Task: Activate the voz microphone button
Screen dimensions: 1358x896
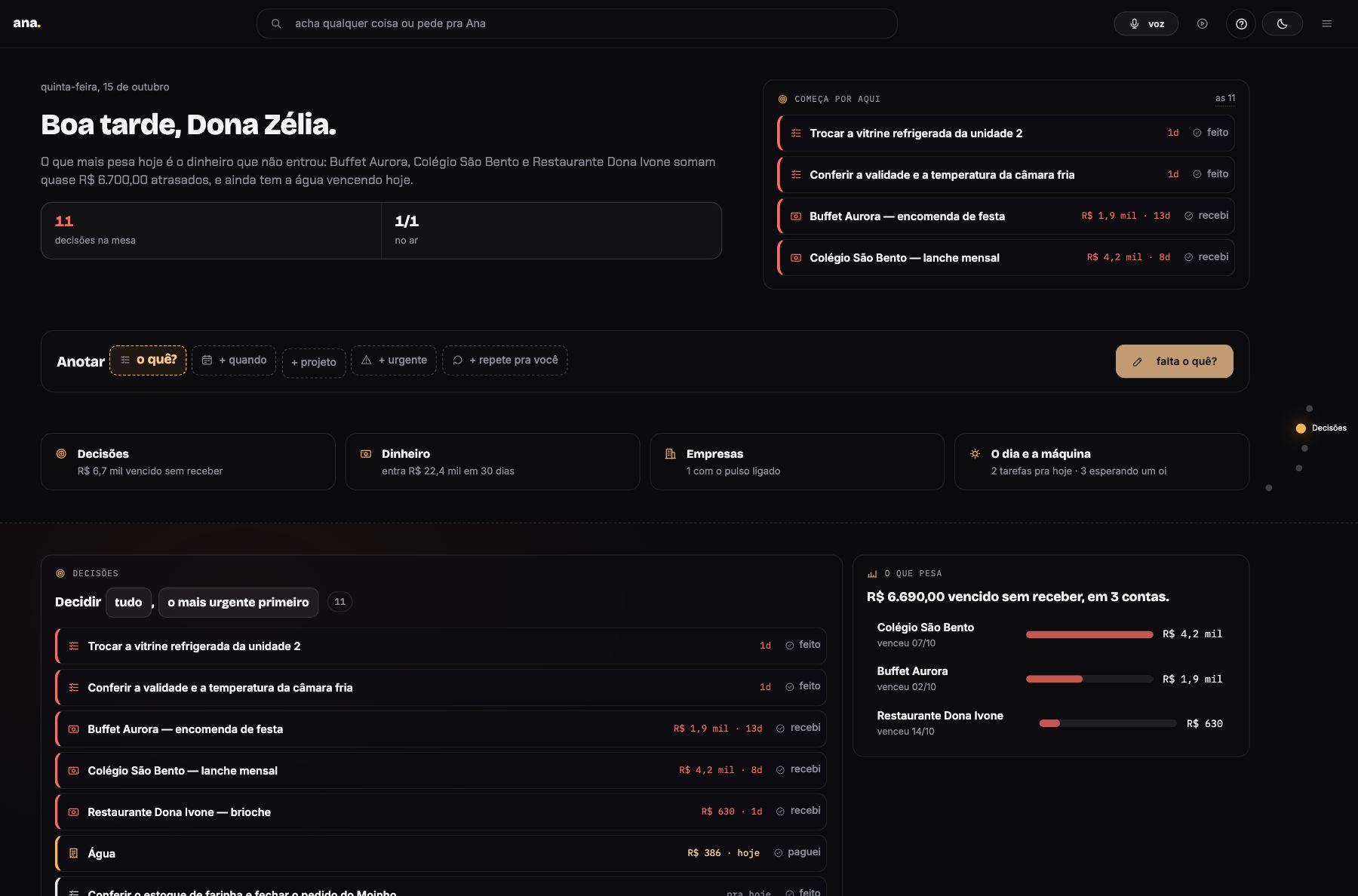Action: click(1146, 23)
